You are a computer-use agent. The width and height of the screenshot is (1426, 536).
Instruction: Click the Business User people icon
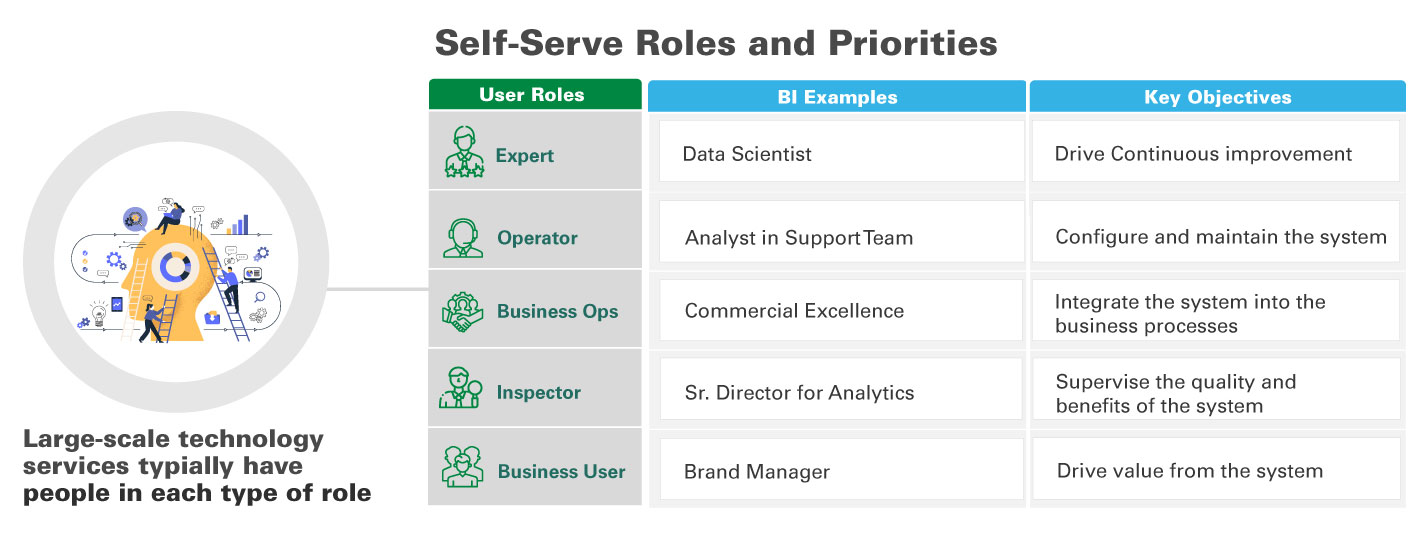463,468
